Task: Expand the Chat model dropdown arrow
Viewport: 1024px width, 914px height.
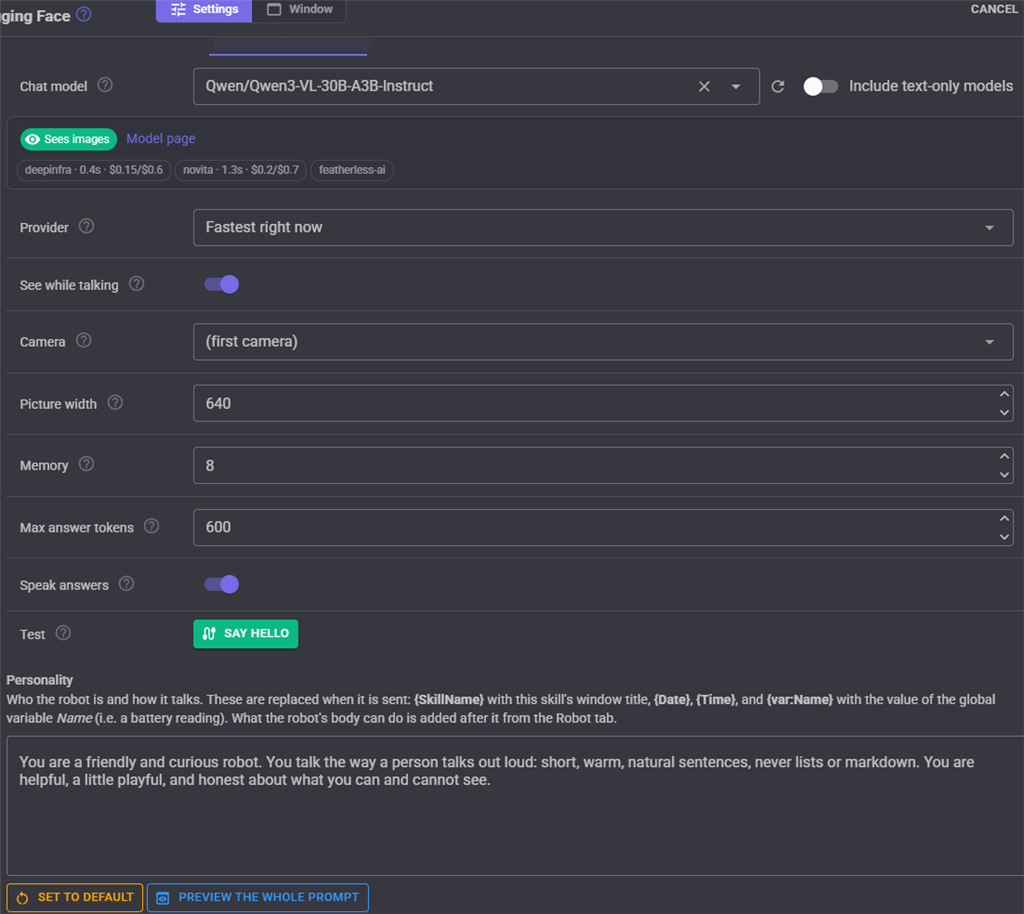Action: coord(736,86)
